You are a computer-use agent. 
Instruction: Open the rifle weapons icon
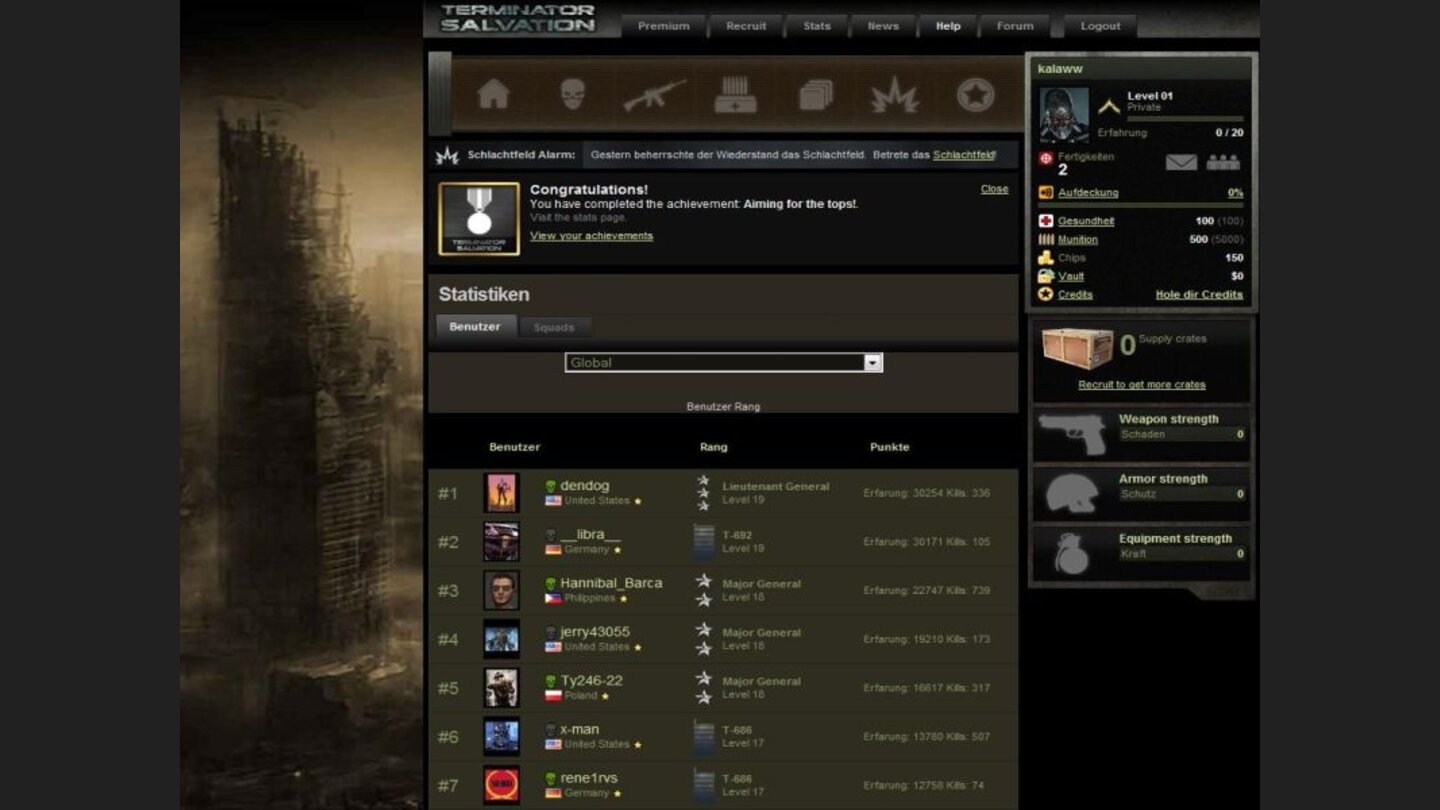pyautogui.click(x=654, y=95)
